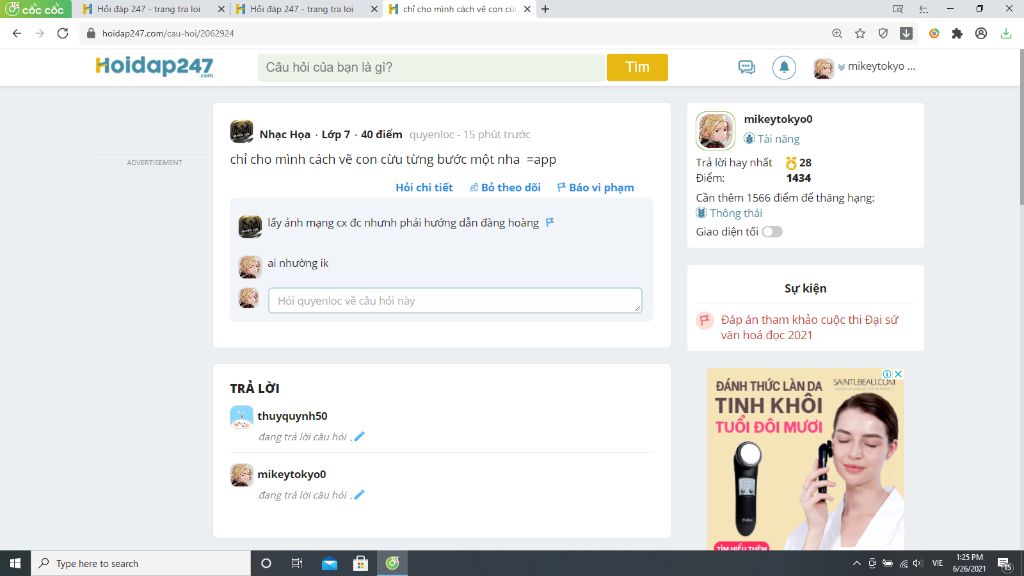Show hidden system tray icons chevron

(856, 563)
